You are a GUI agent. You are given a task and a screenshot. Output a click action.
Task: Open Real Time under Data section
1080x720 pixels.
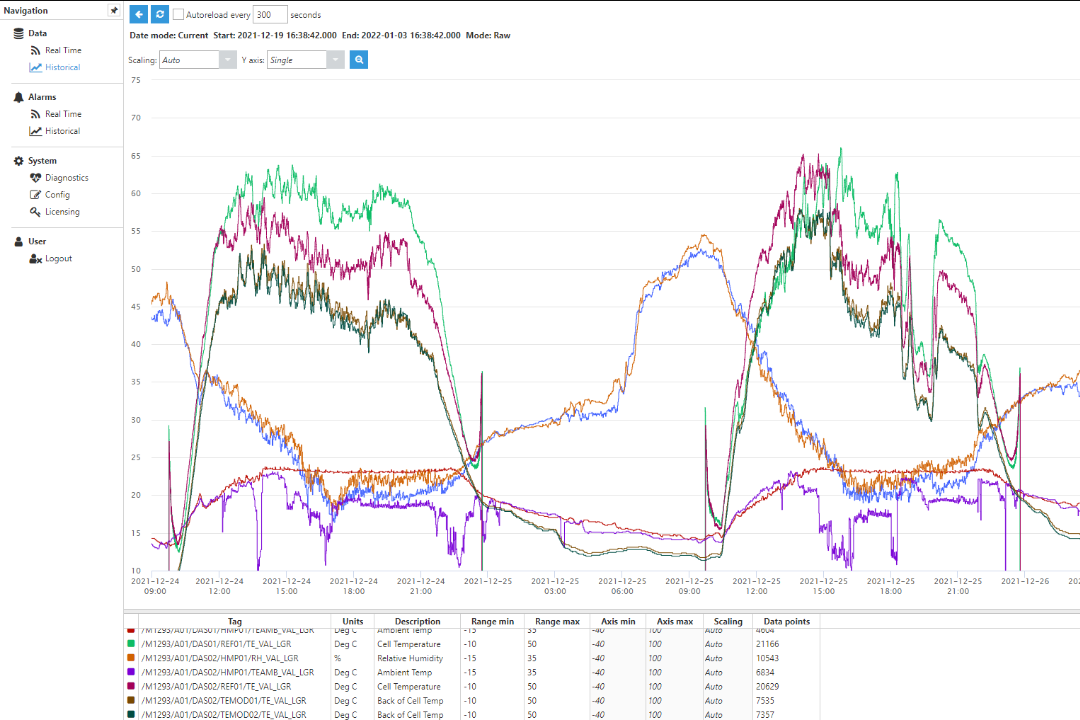pos(63,50)
